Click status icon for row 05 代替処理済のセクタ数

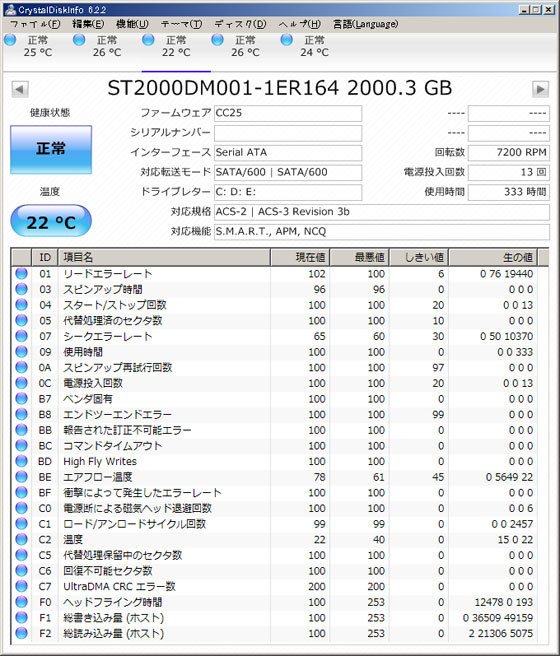[x=21, y=320]
